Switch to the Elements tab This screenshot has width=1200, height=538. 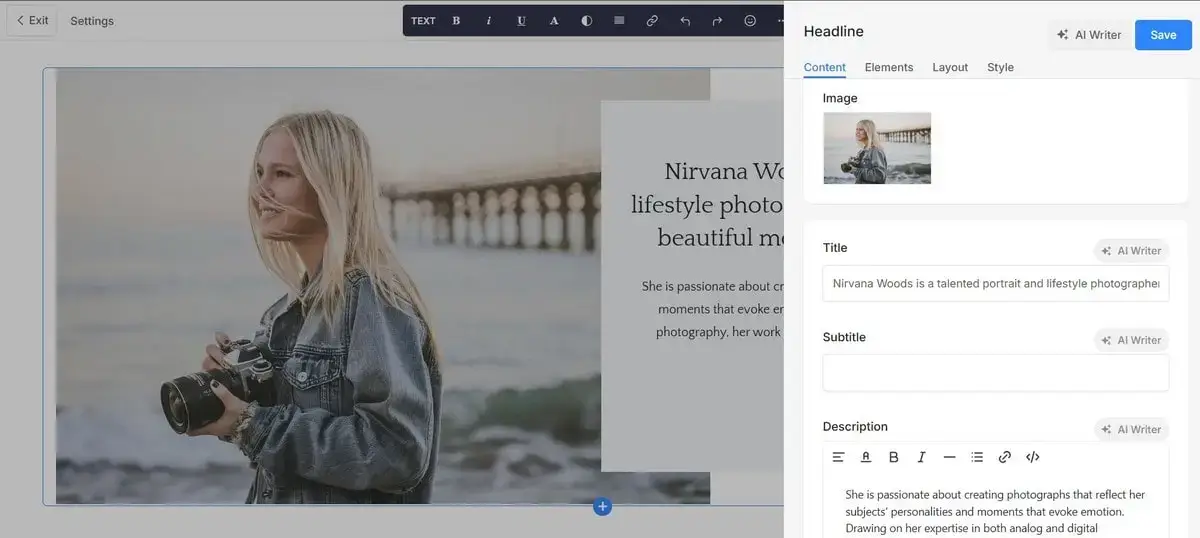(x=889, y=67)
